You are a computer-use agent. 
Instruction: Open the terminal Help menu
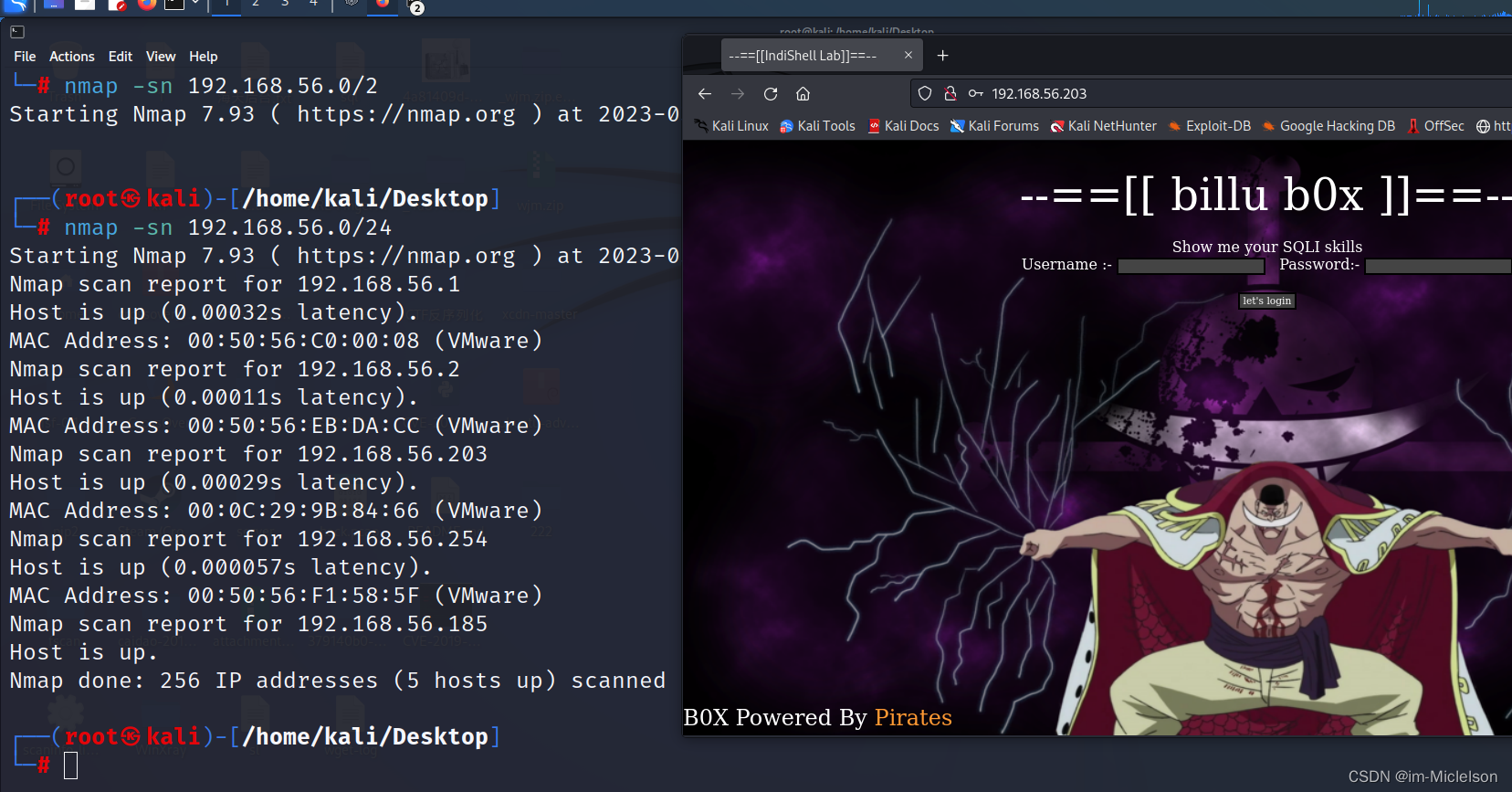pyautogui.click(x=204, y=57)
